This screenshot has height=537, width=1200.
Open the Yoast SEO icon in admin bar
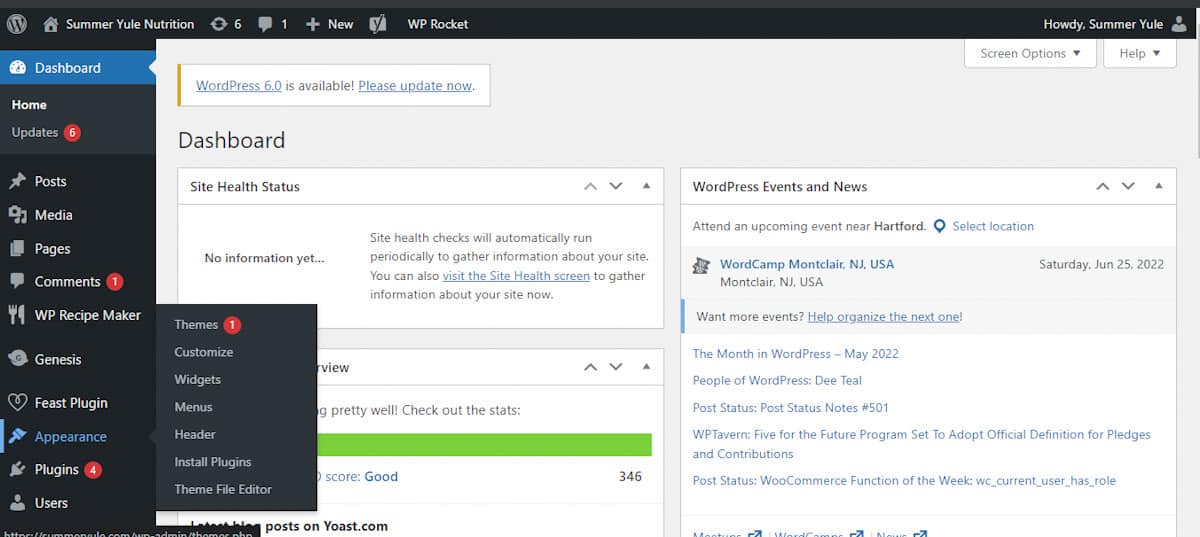coord(378,24)
